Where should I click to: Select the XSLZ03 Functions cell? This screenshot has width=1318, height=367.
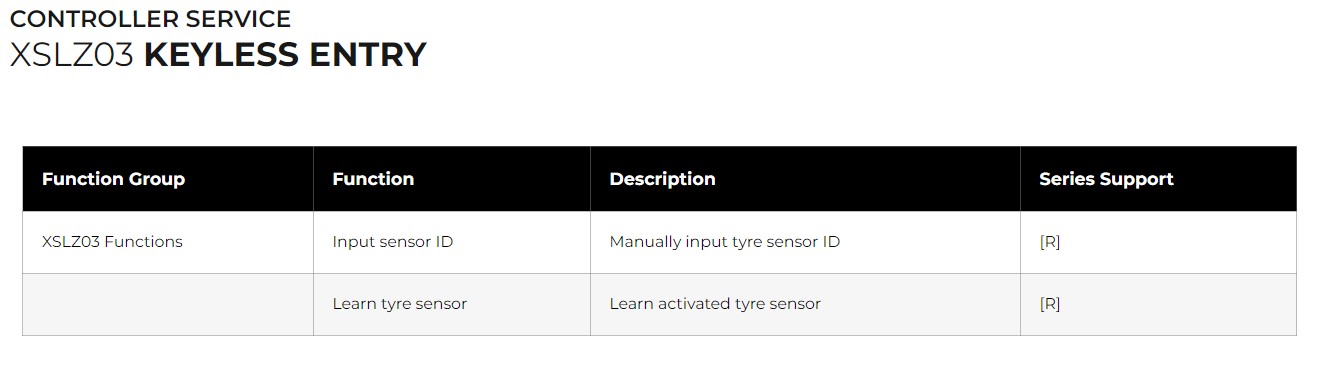point(112,241)
